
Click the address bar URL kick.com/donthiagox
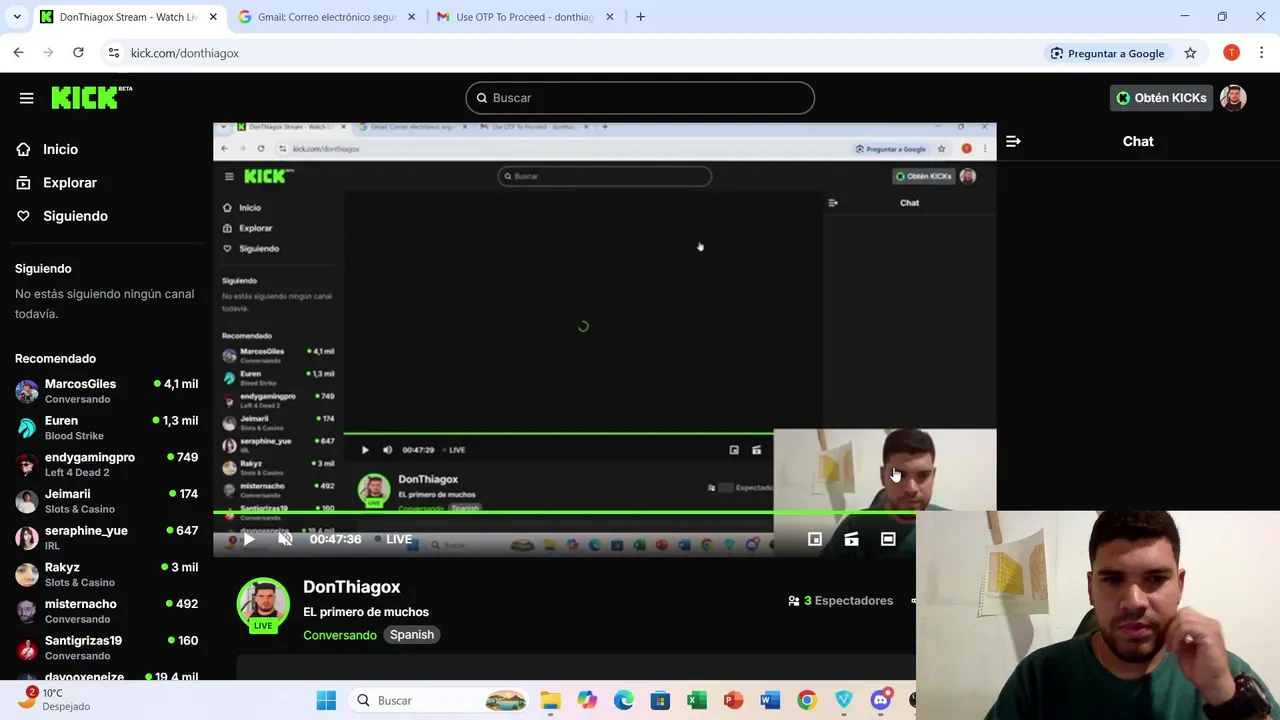tap(185, 53)
